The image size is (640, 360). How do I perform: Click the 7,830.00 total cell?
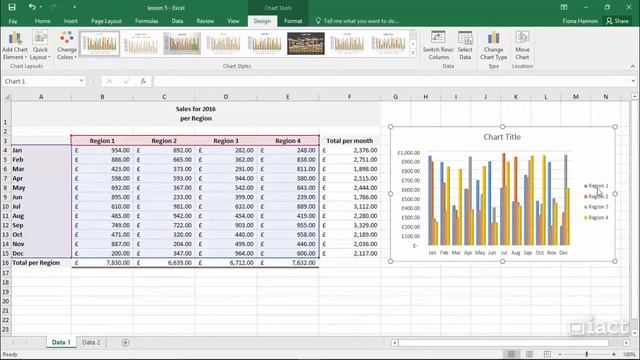[x=102, y=263]
